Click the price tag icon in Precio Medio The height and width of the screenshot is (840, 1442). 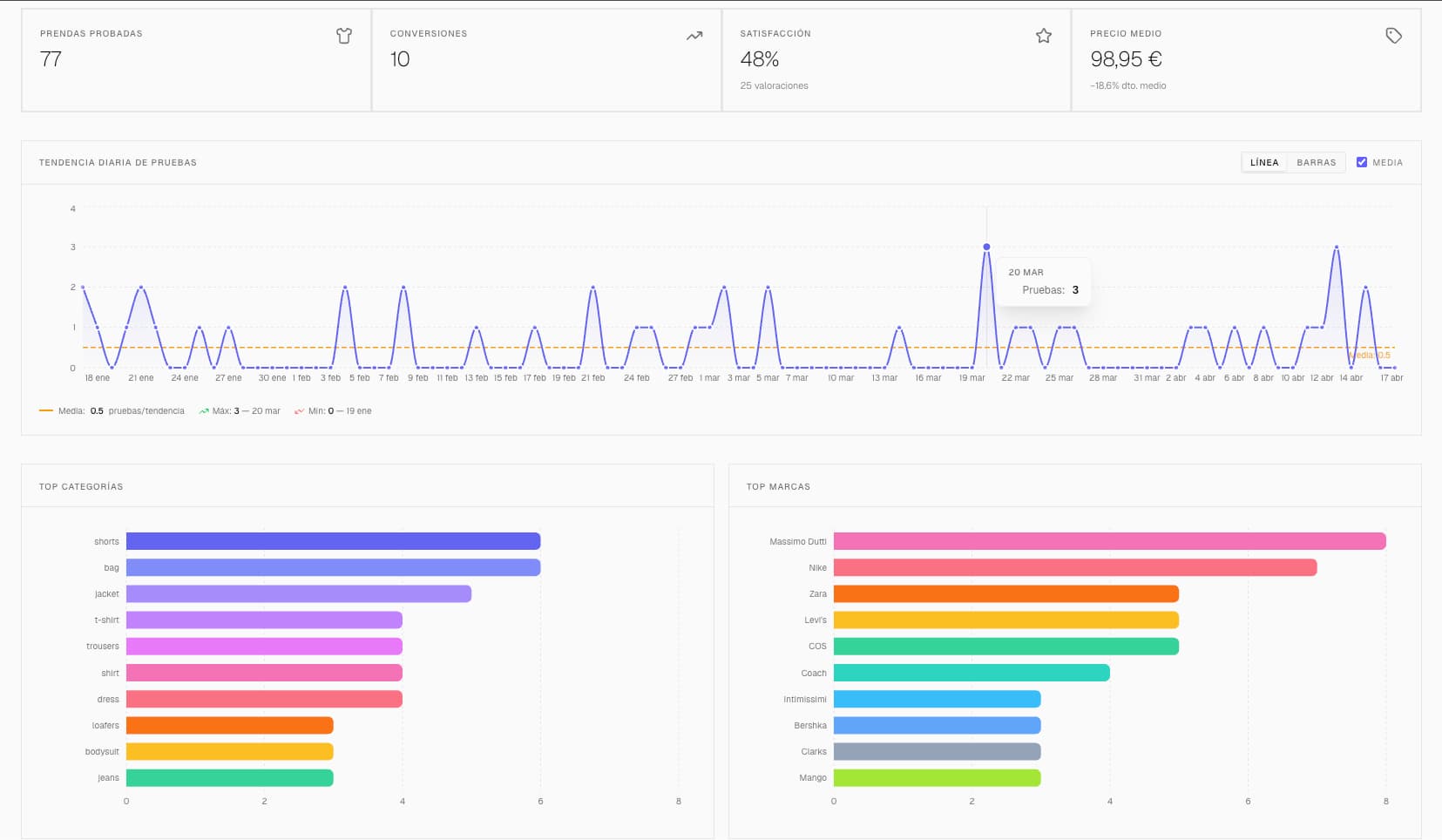1393,36
